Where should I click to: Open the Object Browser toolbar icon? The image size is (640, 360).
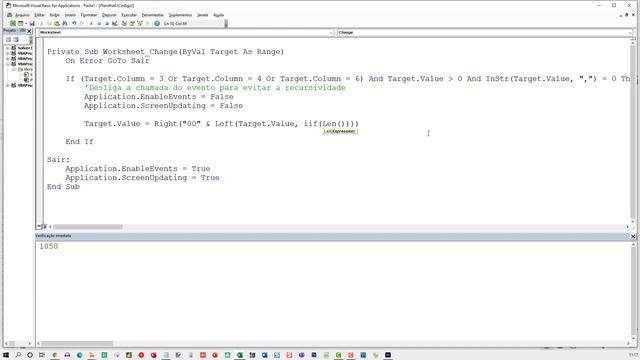(x=140, y=24)
